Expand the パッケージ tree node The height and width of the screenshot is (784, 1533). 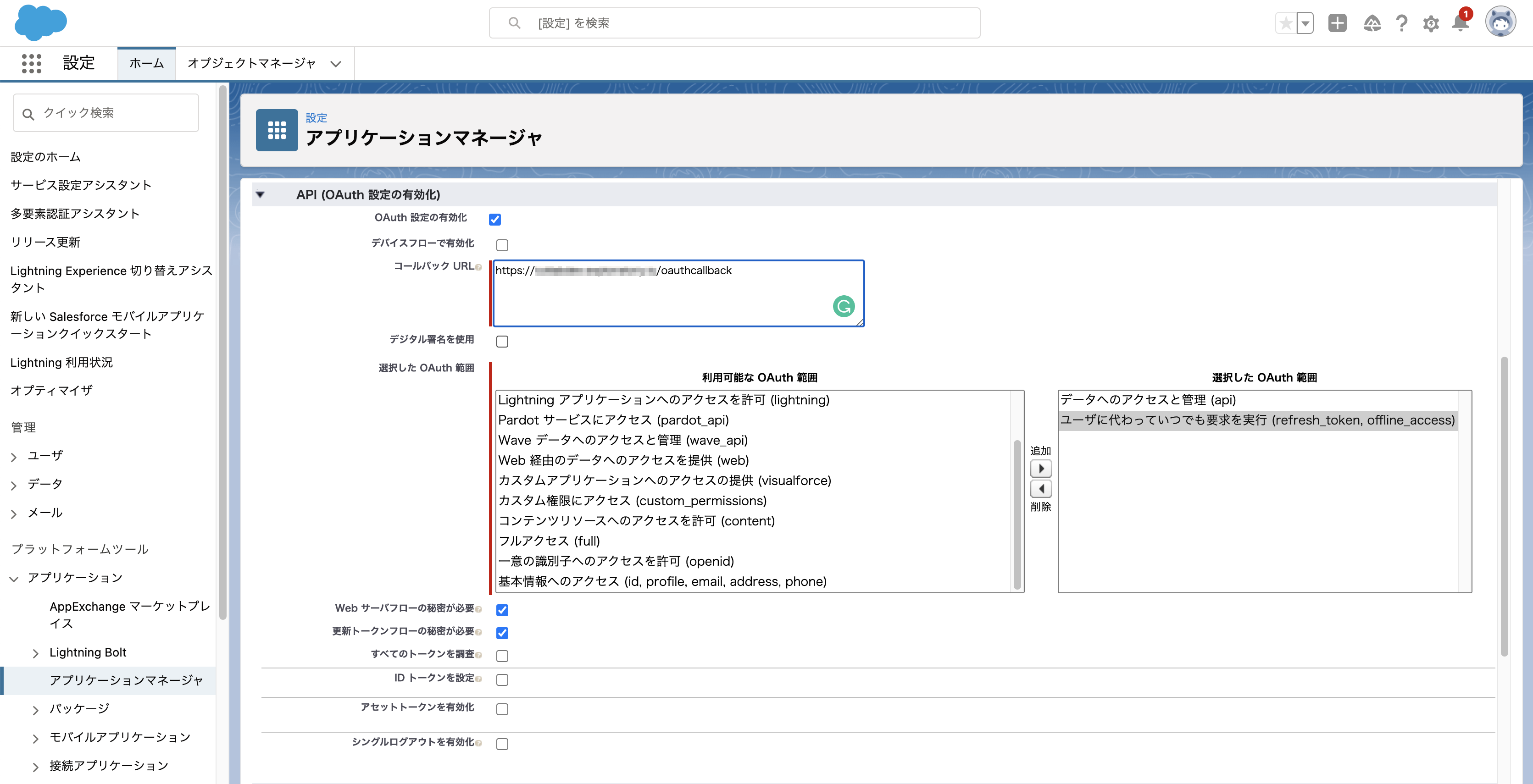(x=36, y=710)
